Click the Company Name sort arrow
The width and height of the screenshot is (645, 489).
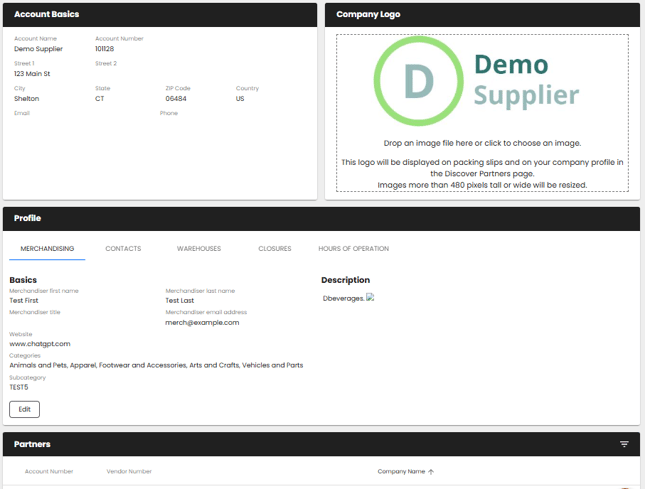pyautogui.click(x=431, y=471)
